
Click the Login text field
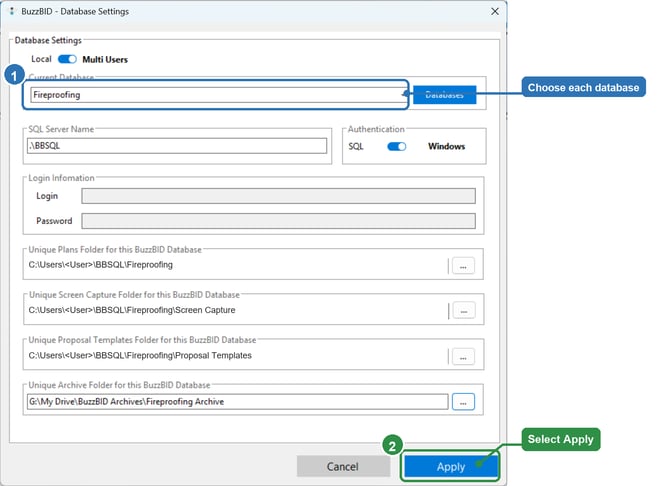(x=278, y=196)
